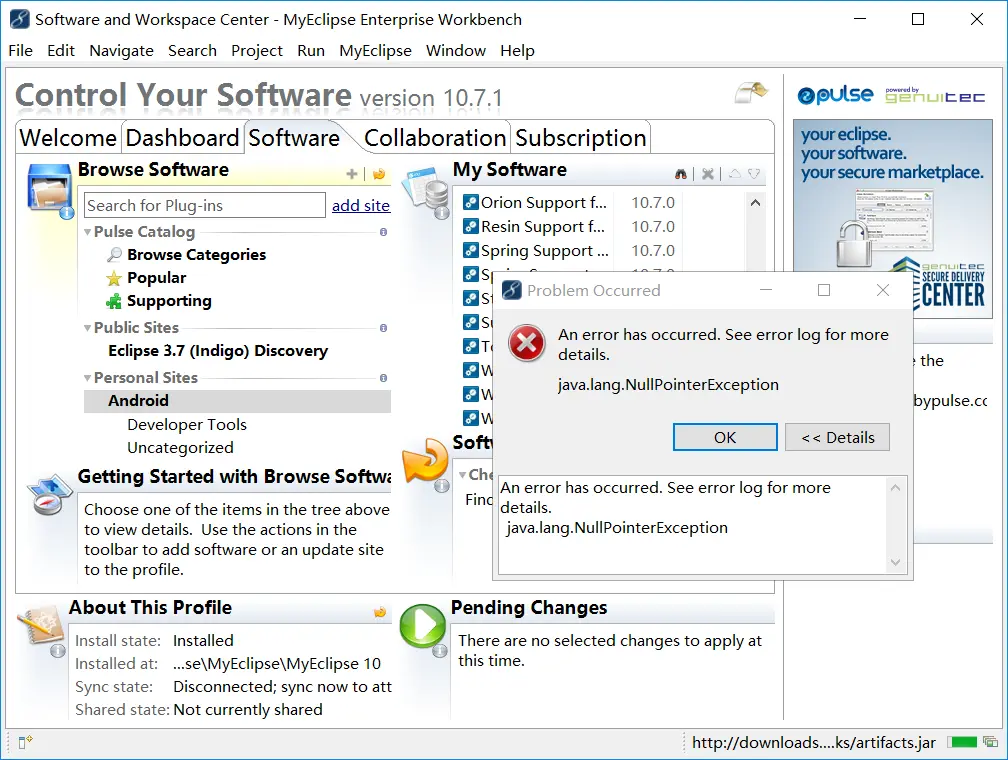The height and width of the screenshot is (760, 1008).
Task: Click the add site link
Action: 361,205
